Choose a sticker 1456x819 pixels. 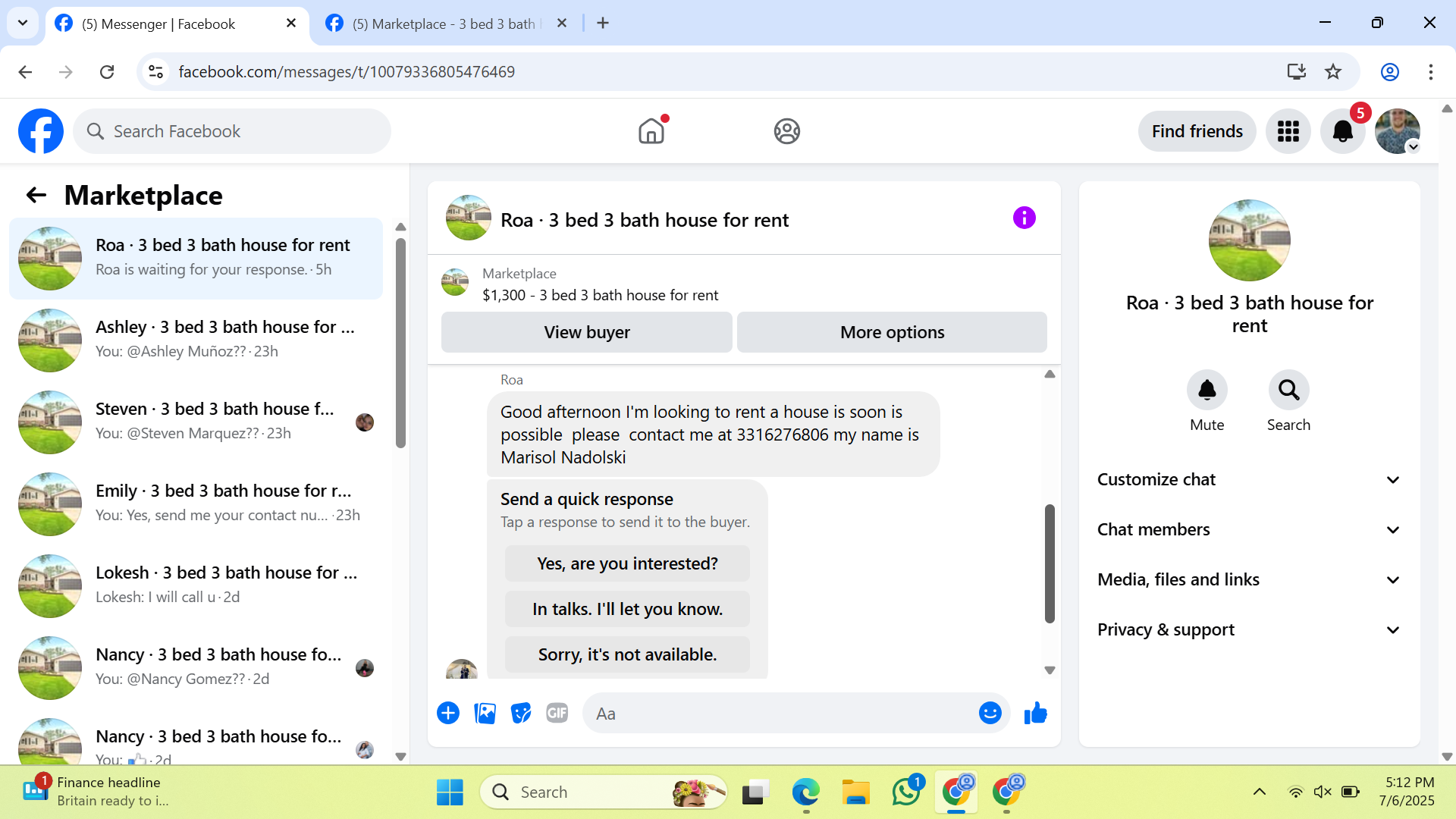pos(521,714)
